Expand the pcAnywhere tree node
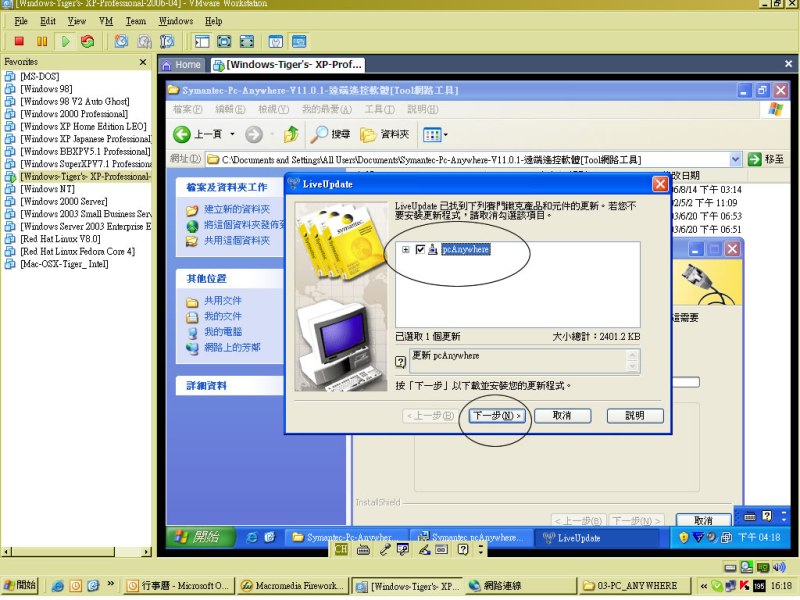Image resolution: width=800 pixels, height=600 pixels. (406, 249)
